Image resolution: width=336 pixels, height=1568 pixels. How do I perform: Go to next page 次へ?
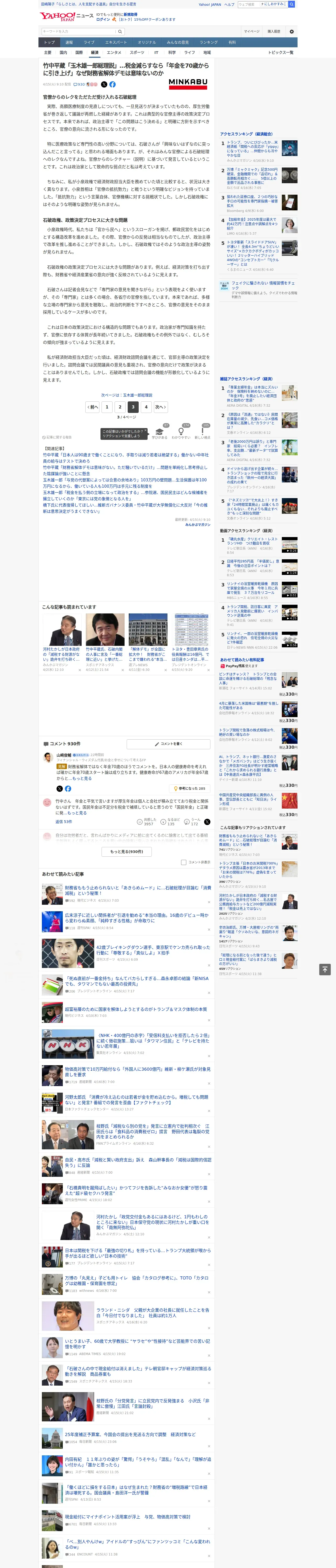click(x=160, y=407)
